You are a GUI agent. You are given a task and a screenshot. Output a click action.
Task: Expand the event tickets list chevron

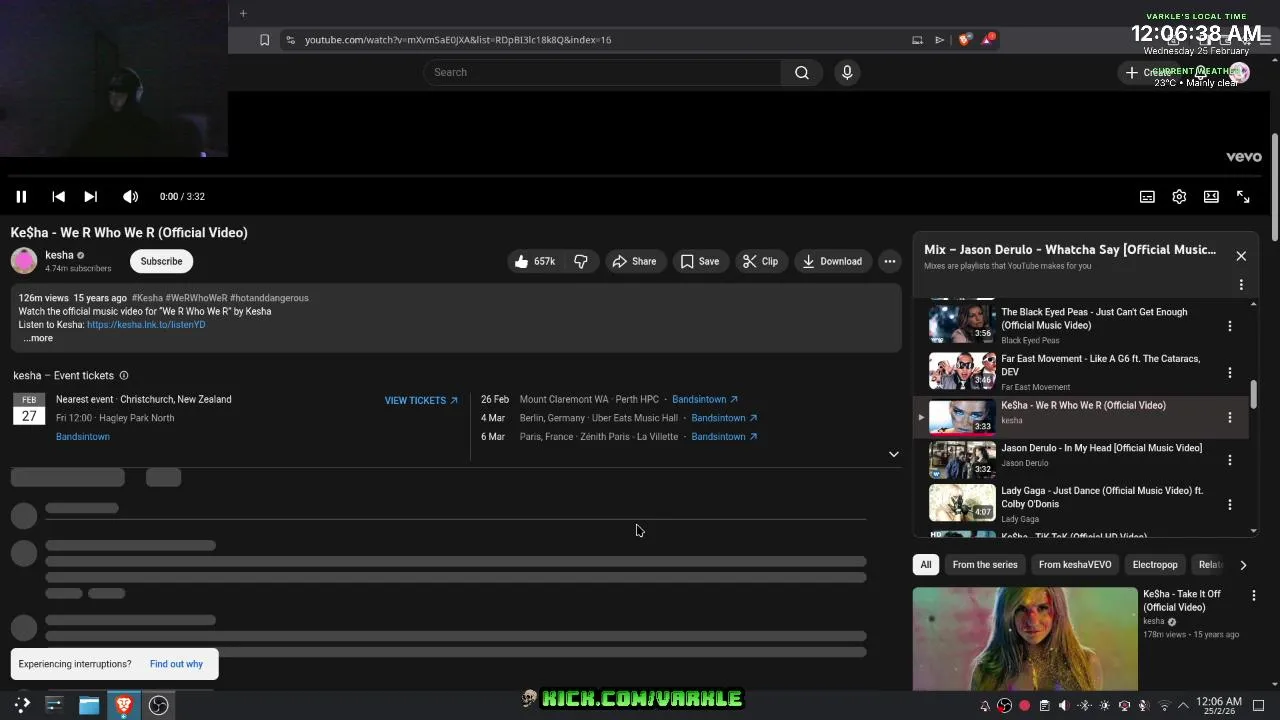(894, 454)
